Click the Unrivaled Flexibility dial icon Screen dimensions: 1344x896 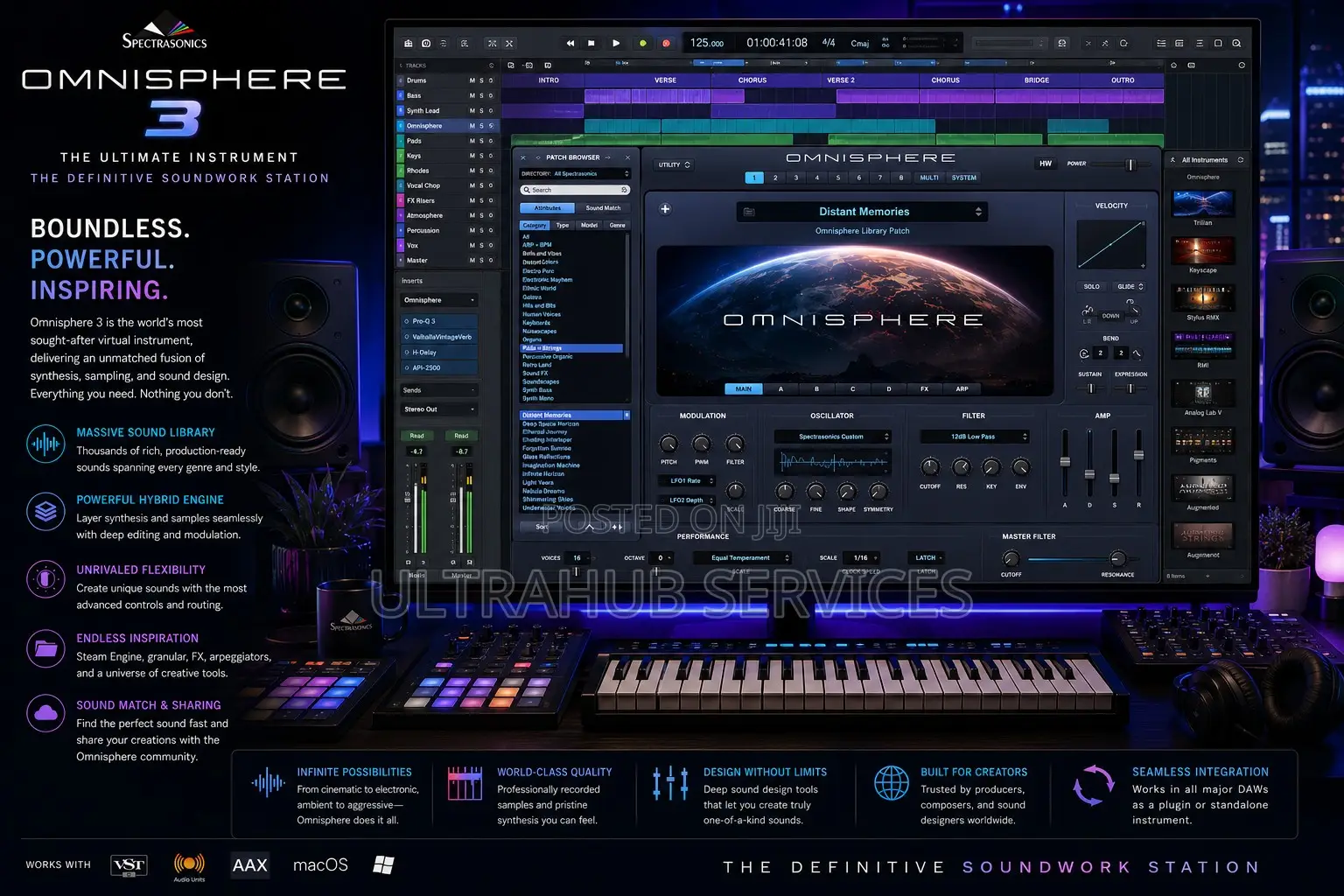(45, 579)
